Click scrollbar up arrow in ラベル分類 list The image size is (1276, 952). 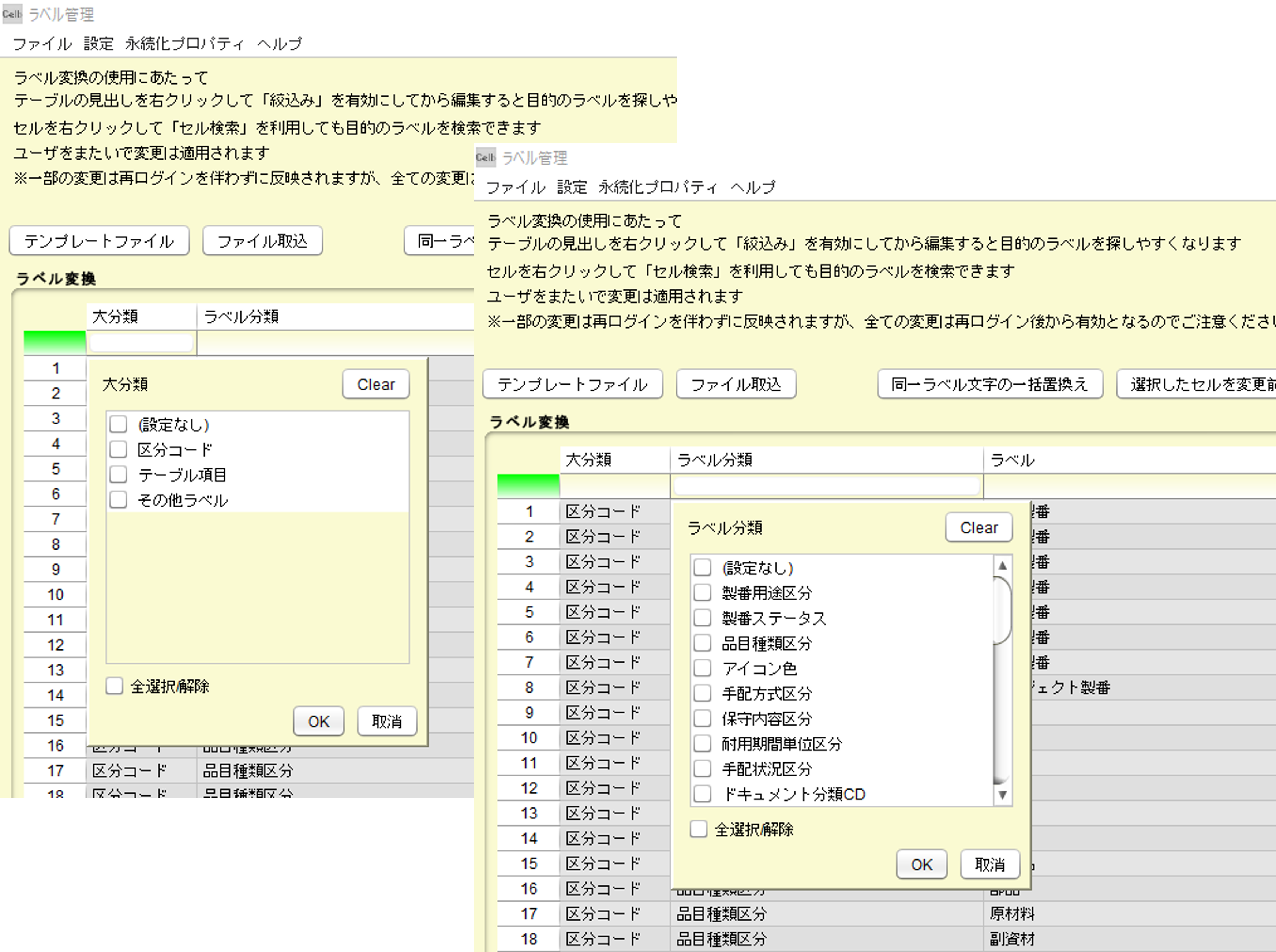click(x=1002, y=565)
